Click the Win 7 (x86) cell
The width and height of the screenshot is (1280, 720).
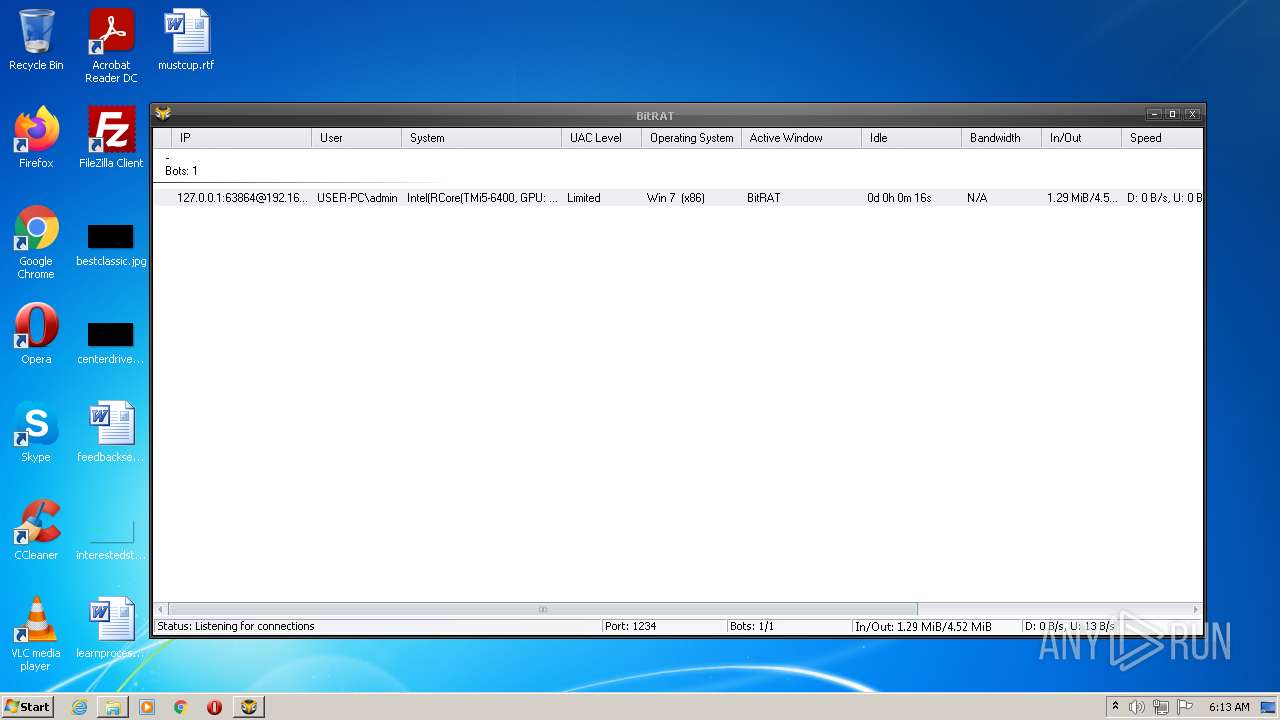pos(676,198)
